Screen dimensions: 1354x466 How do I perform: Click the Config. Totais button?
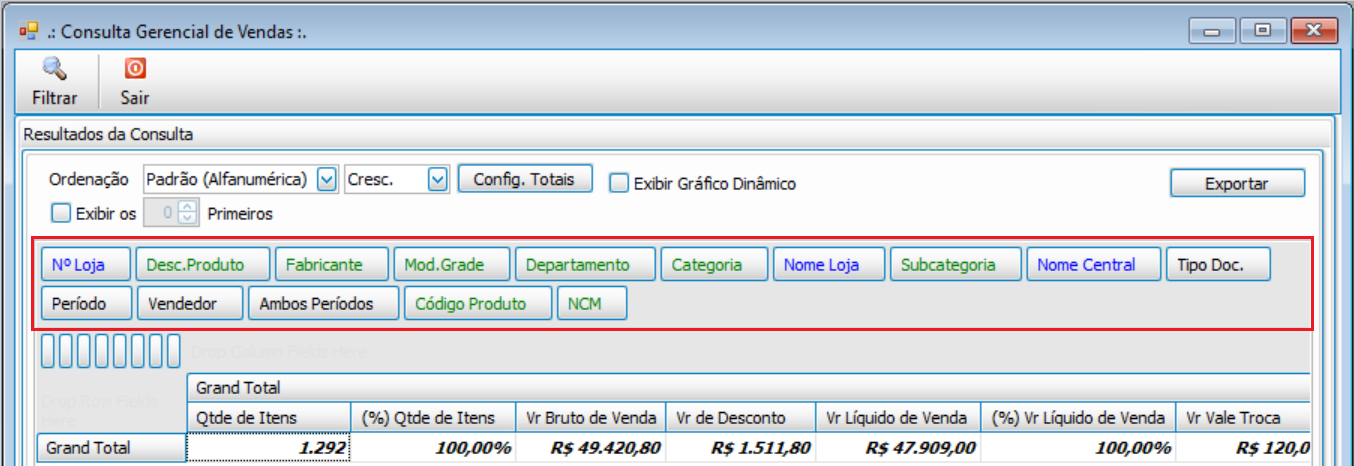tap(525, 179)
